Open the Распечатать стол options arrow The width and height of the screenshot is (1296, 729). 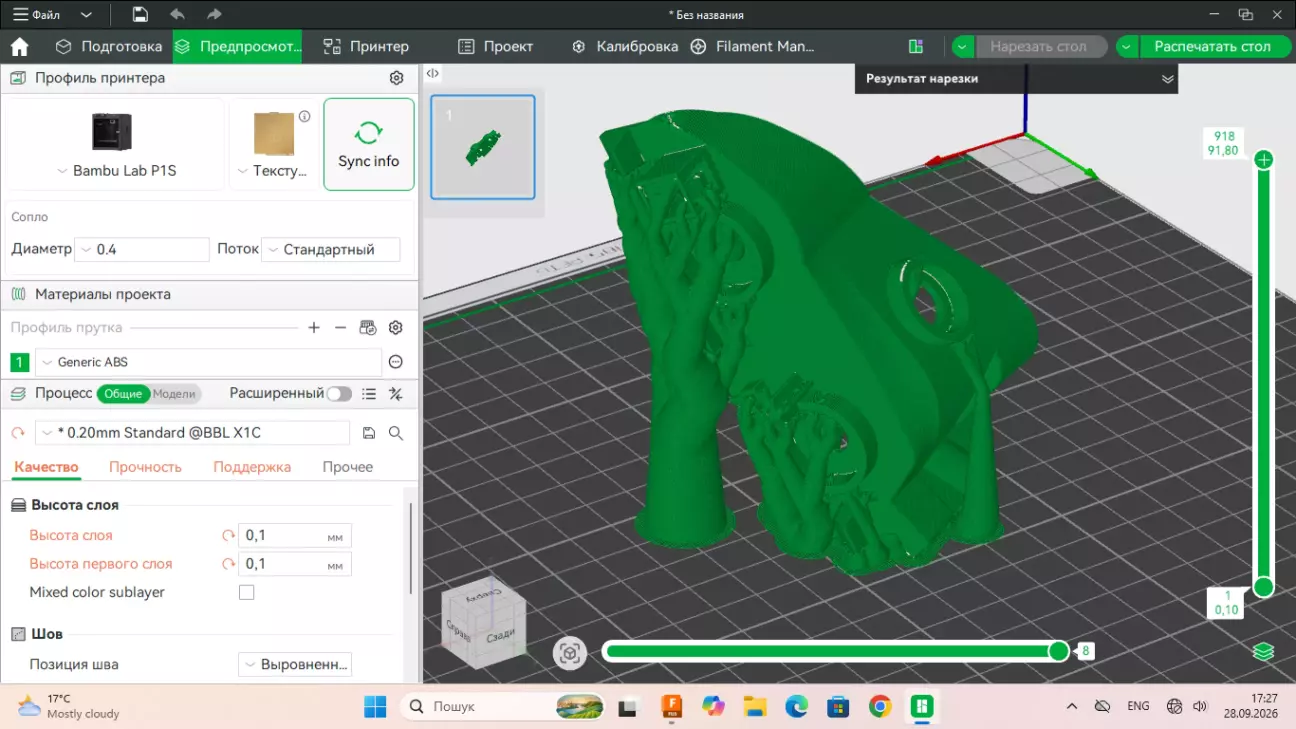click(1128, 47)
